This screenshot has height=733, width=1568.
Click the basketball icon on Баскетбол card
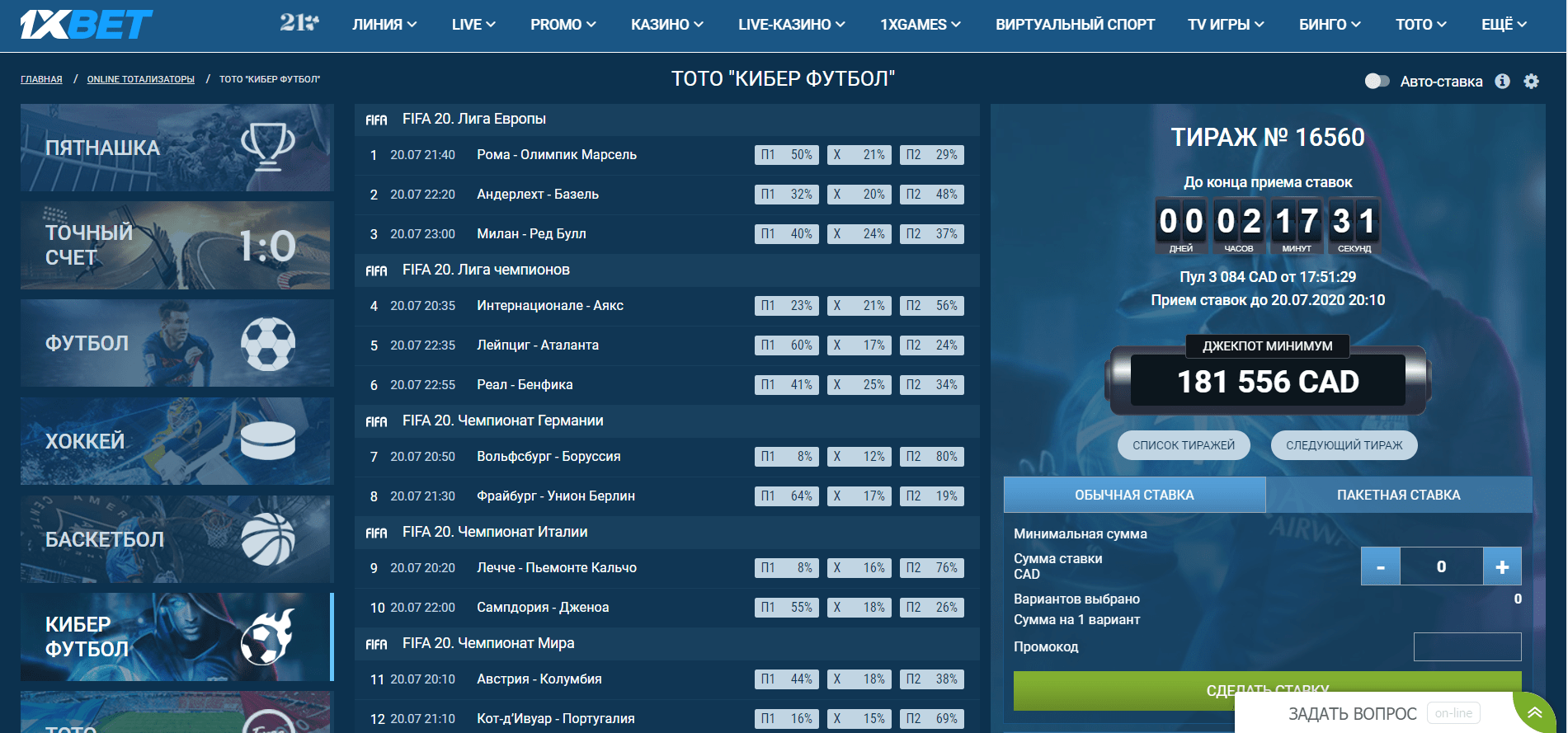click(268, 539)
